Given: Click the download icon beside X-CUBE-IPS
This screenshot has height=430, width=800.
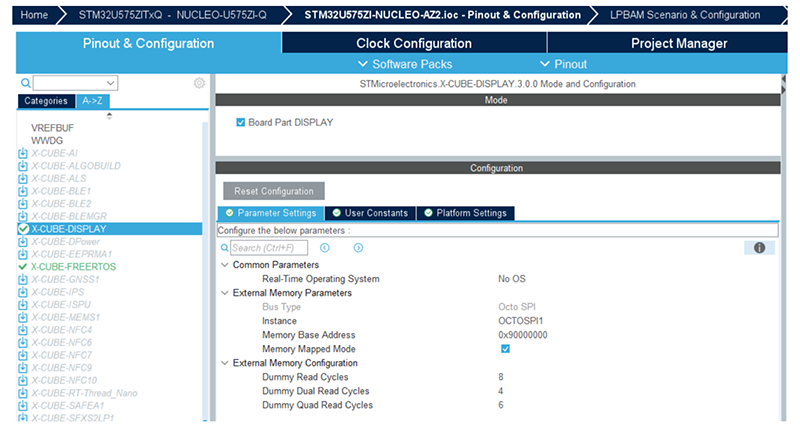Looking at the screenshot, I should coord(22,292).
